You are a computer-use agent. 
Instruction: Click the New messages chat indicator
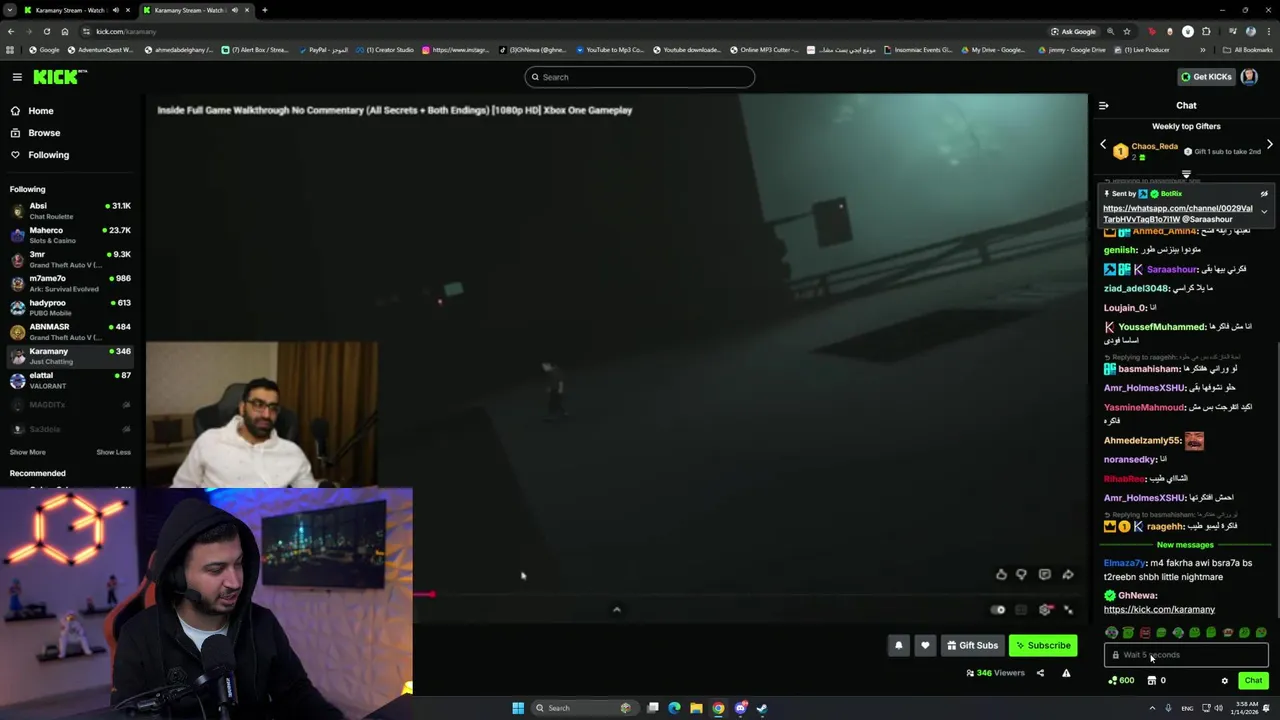click(x=1185, y=545)
